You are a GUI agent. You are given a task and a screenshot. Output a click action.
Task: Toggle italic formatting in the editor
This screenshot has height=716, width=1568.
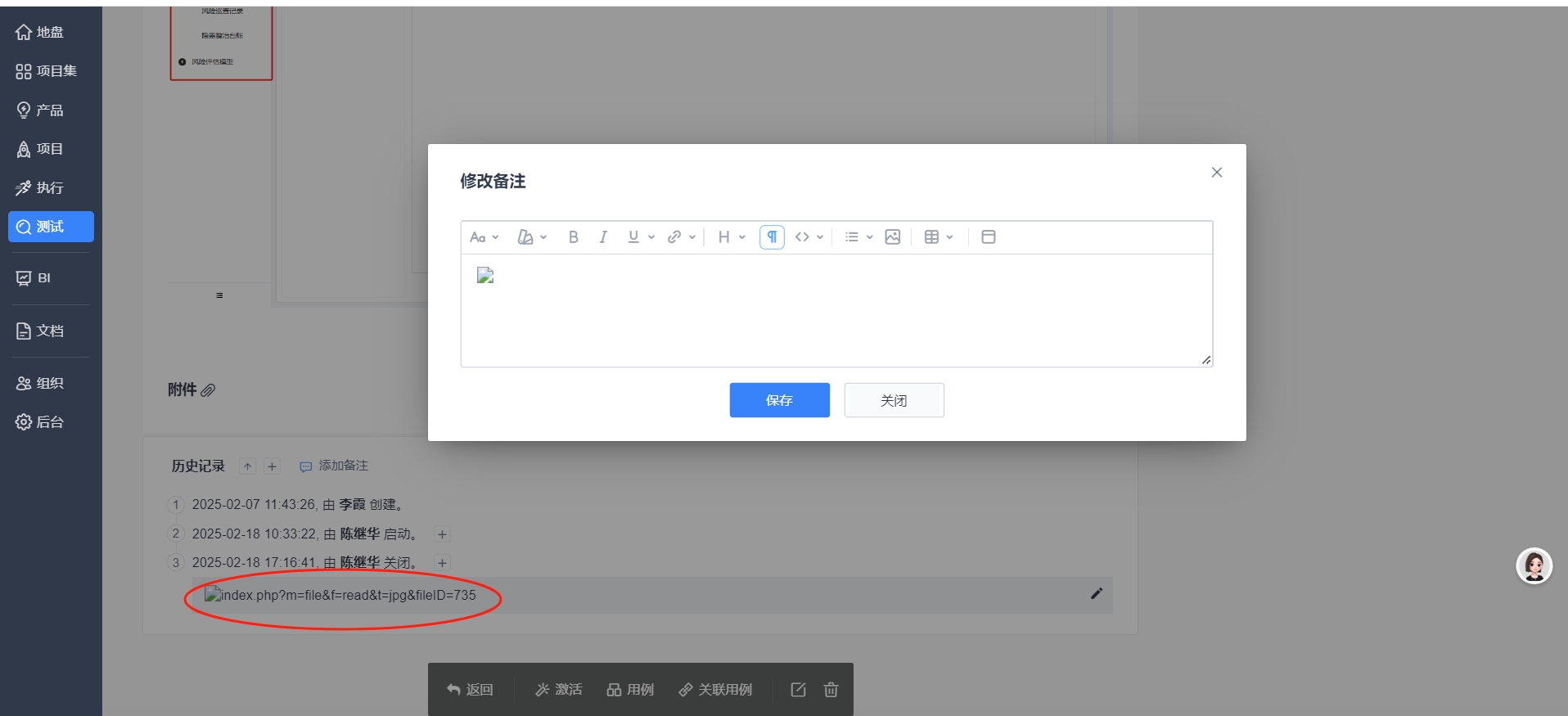(x=603, y=237)
